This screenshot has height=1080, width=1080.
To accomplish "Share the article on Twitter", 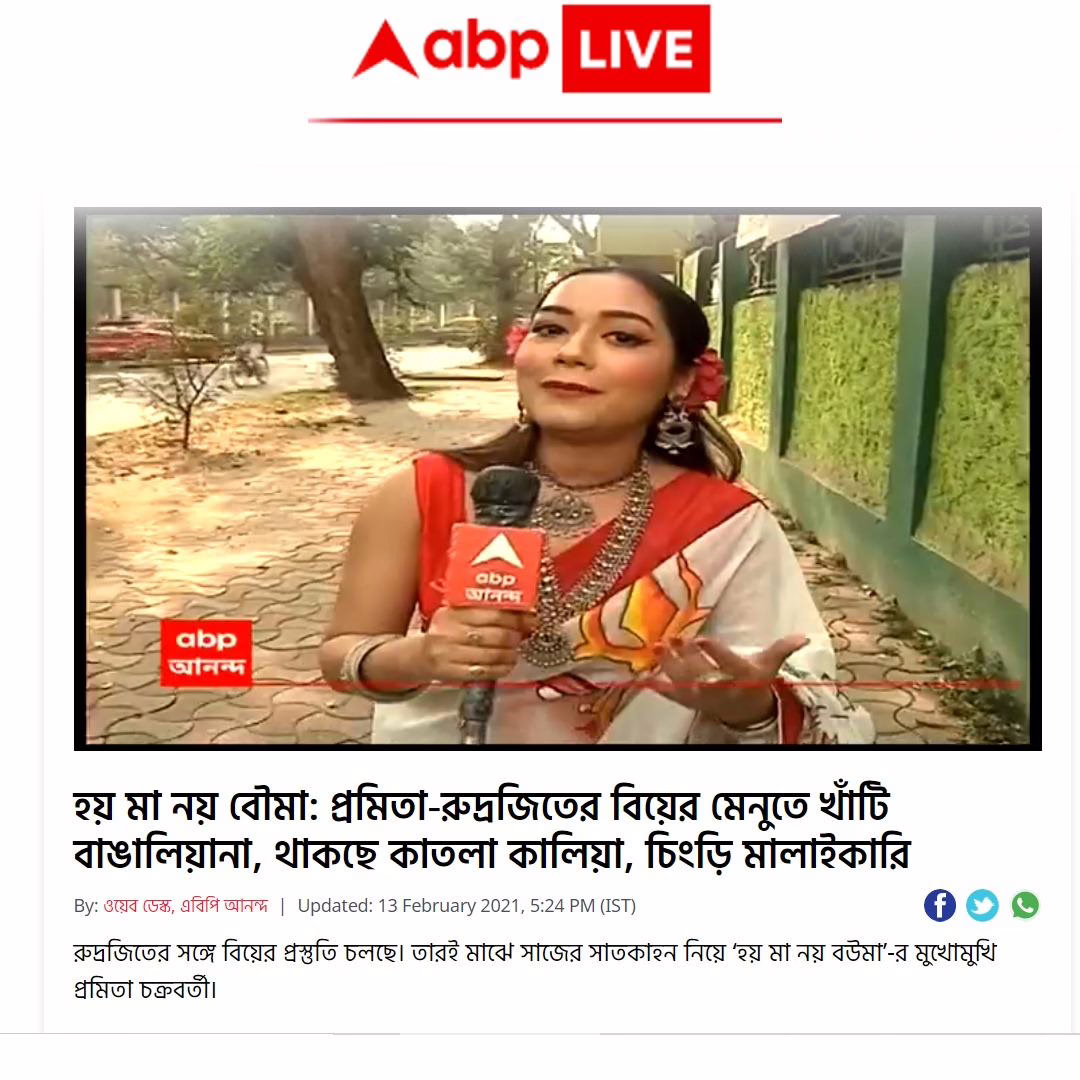I will coord(982,905).
